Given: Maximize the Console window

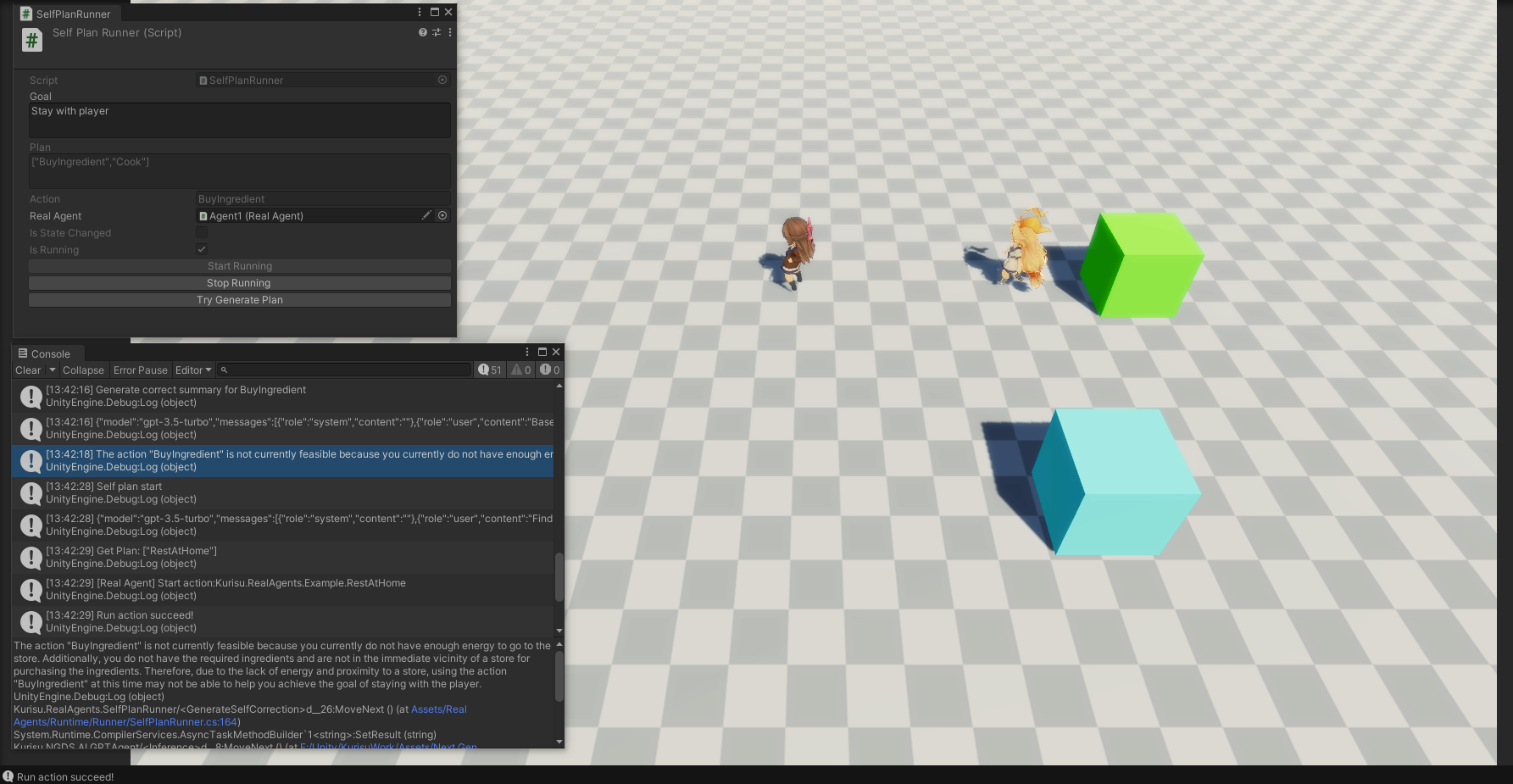Looking at the screenshot, I should (x=542, y=352).
